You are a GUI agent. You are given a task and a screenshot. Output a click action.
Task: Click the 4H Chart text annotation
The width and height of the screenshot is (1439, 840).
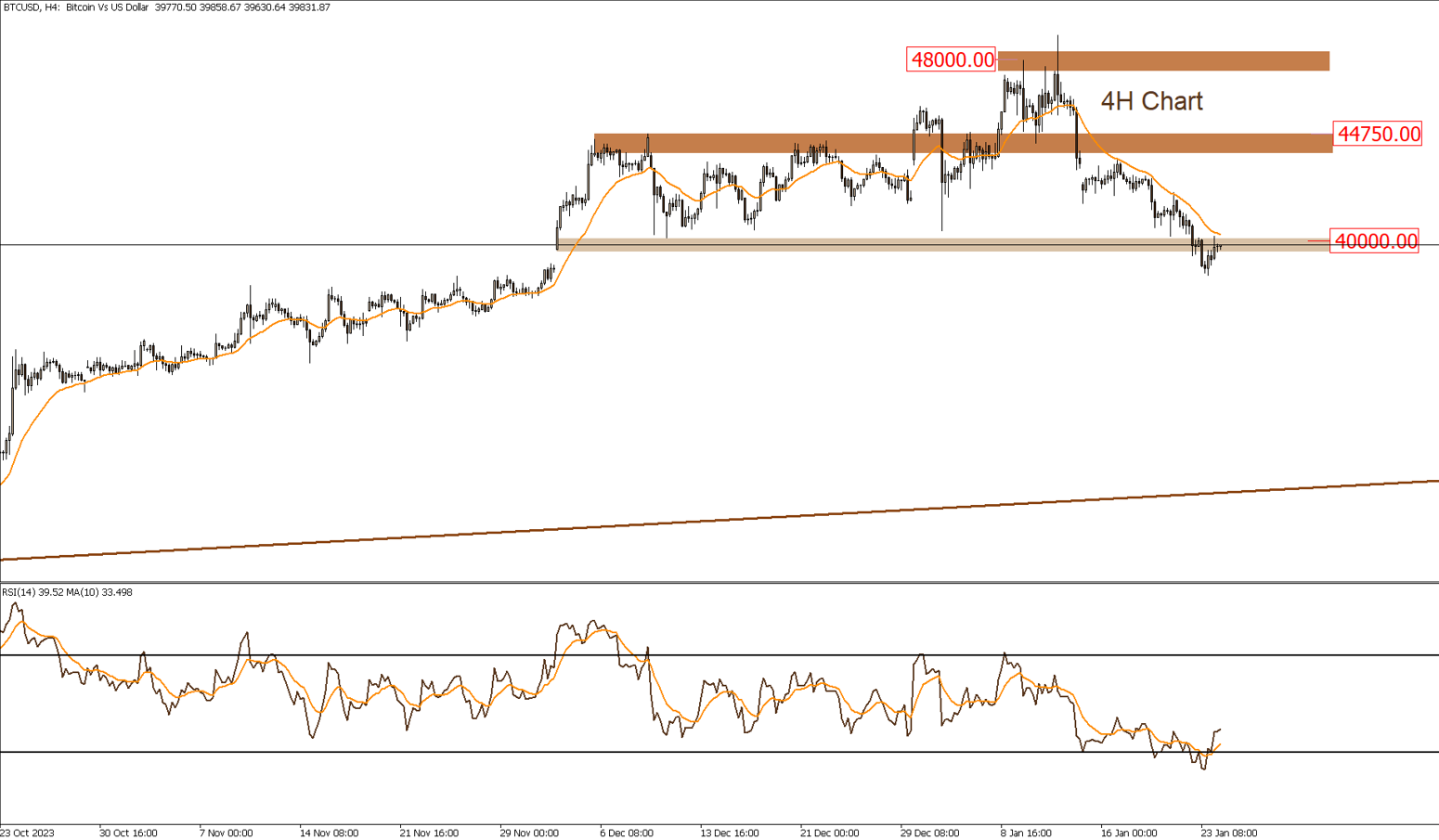(x=1151, y=102)
